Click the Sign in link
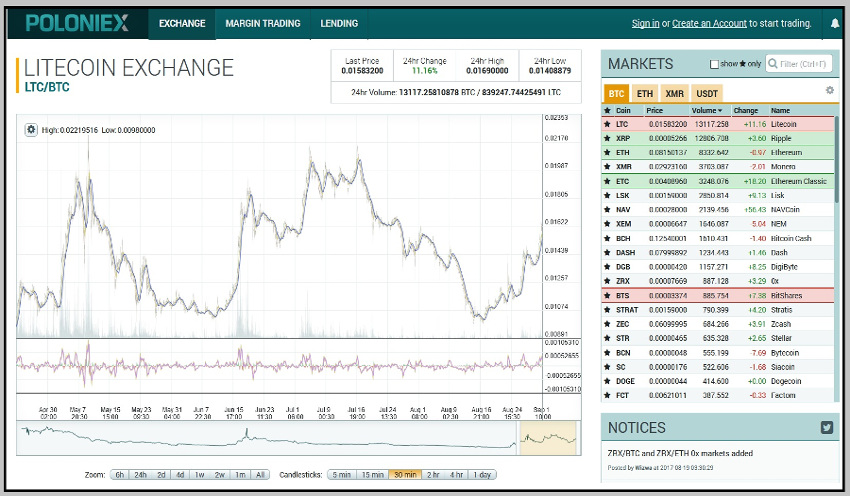Screen dimensions: 850x496 646,23
